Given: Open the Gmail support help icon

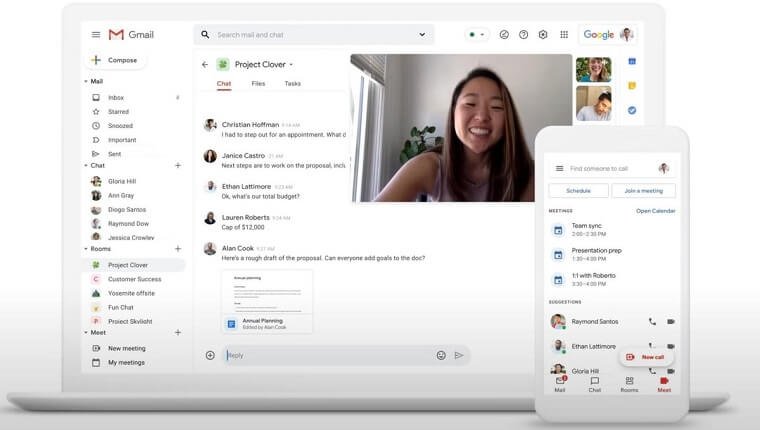Looking at the screenshot, I should coord(523,34).
